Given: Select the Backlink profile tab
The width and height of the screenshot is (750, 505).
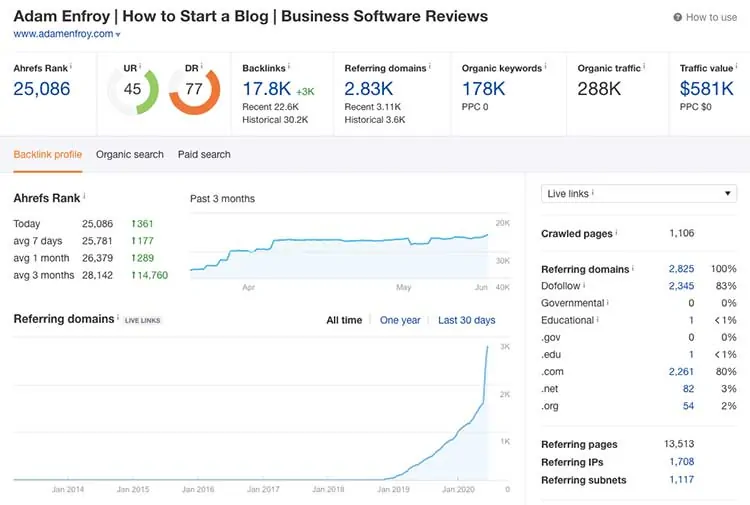Looking at the screenshot, I should pos(47,154).
